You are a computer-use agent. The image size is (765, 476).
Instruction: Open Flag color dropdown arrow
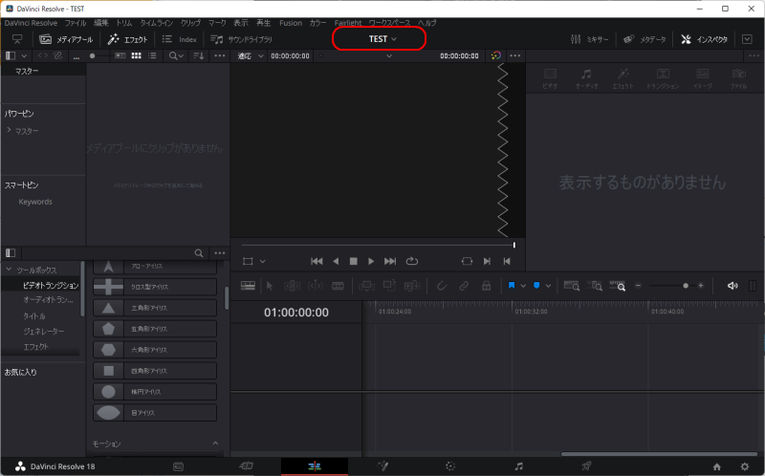pyautogui.click(x=523, y=286)
